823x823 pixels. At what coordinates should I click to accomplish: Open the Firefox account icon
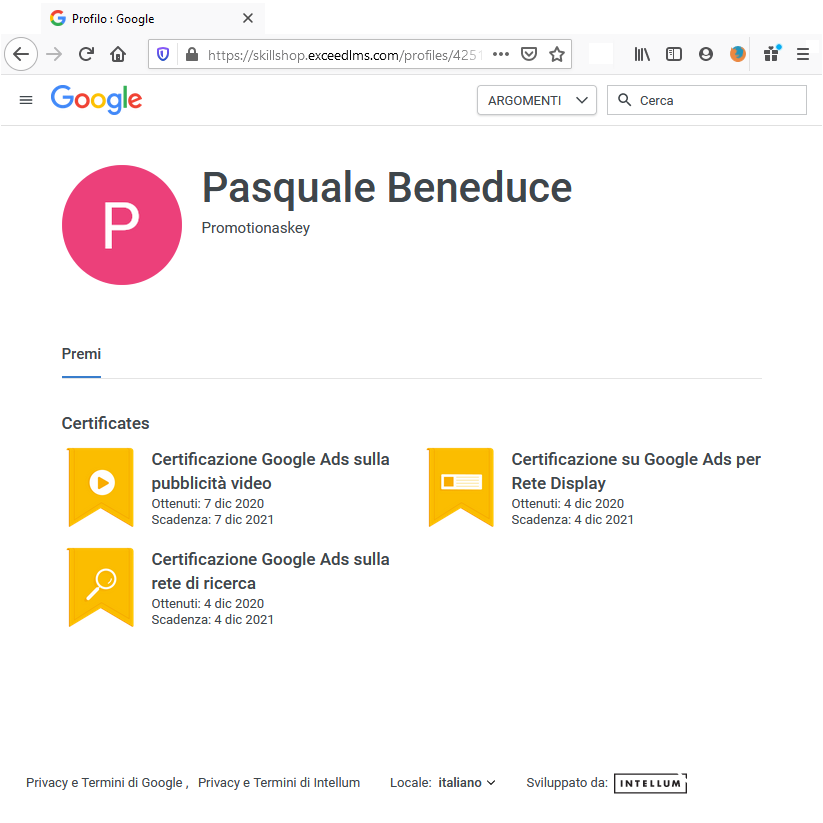706,54
